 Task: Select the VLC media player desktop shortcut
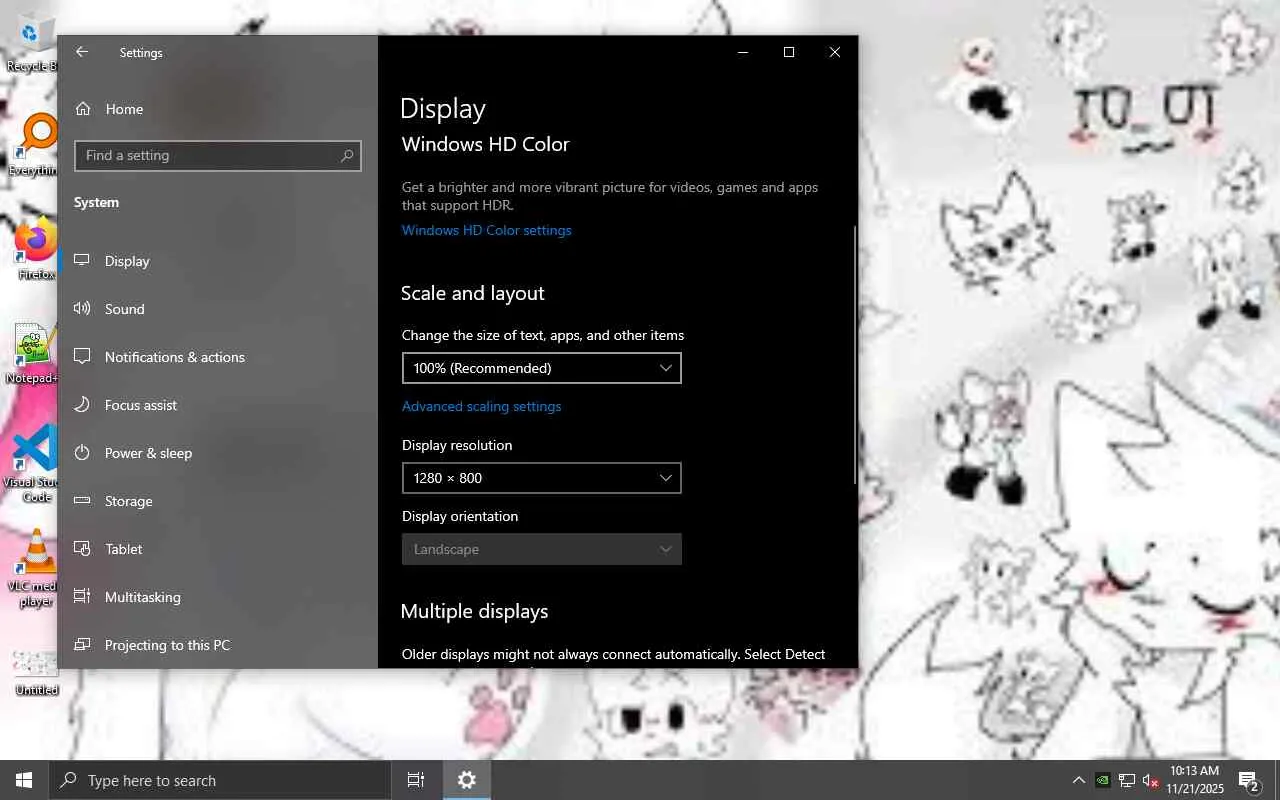click(x=31, y=568)
